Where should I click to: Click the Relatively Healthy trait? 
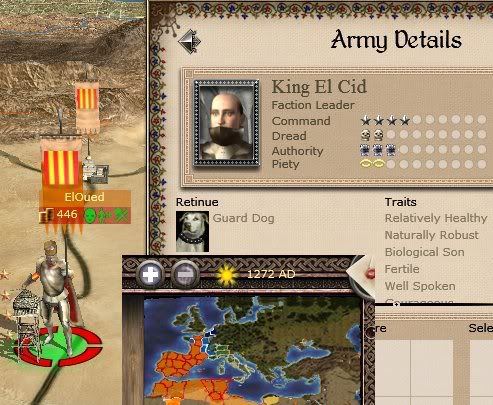(436, 218)
